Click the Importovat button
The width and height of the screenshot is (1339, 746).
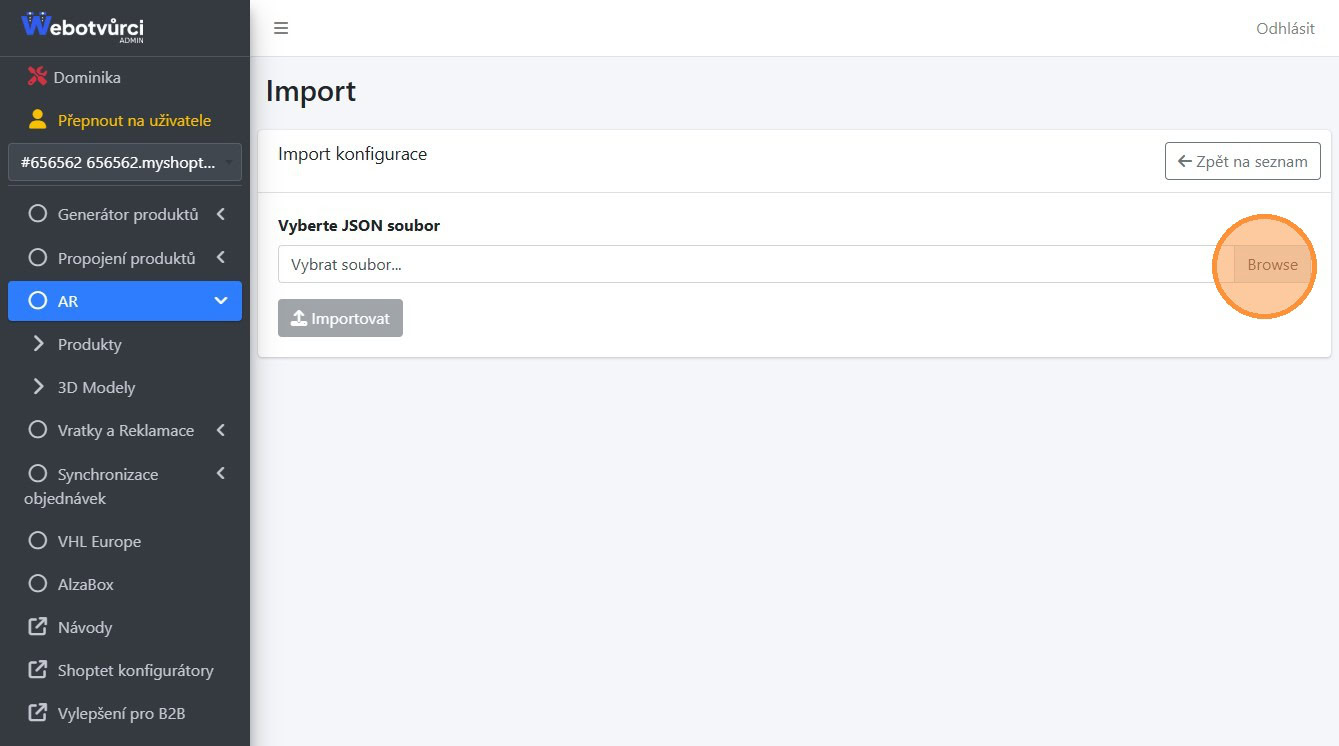pos(340,318)
